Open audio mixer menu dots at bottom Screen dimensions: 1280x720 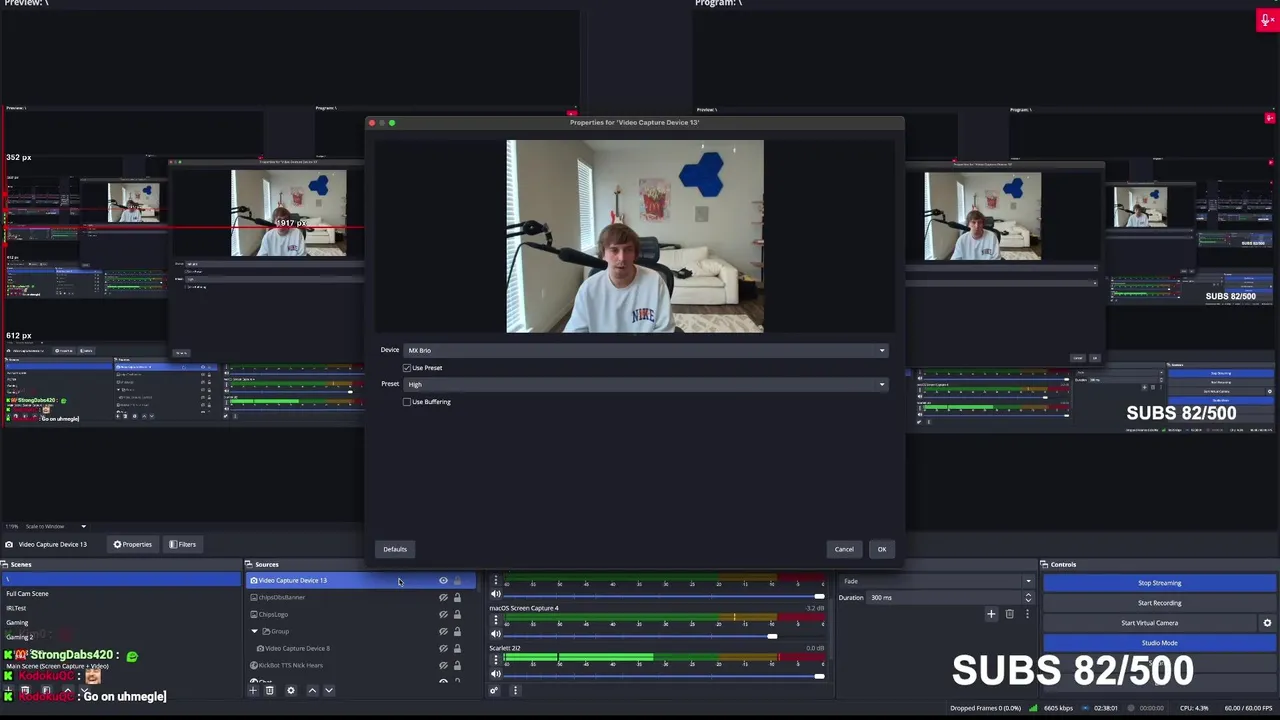(x=516, y=690)
